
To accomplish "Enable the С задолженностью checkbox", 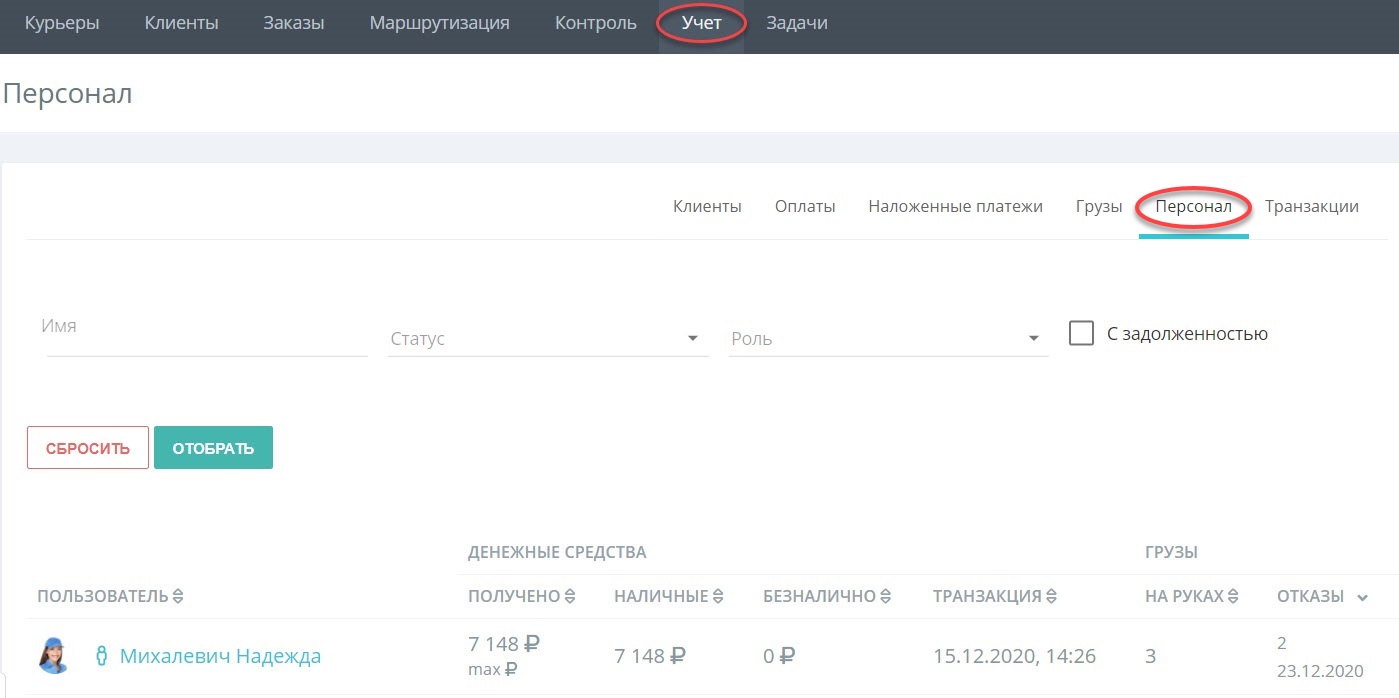I will click(x=1081, y=333).
